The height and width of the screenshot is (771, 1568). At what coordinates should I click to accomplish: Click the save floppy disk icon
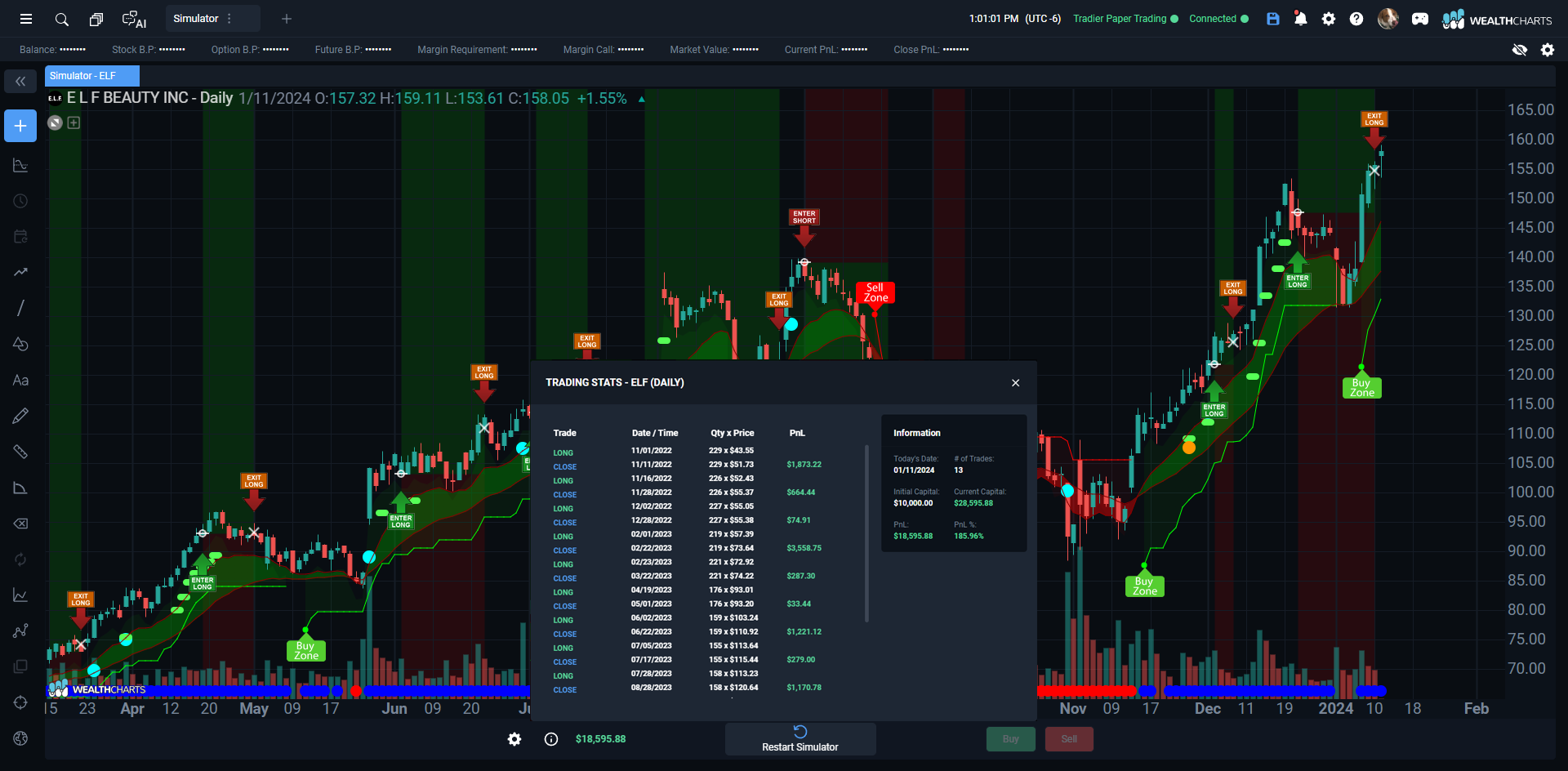(1272, 19)
